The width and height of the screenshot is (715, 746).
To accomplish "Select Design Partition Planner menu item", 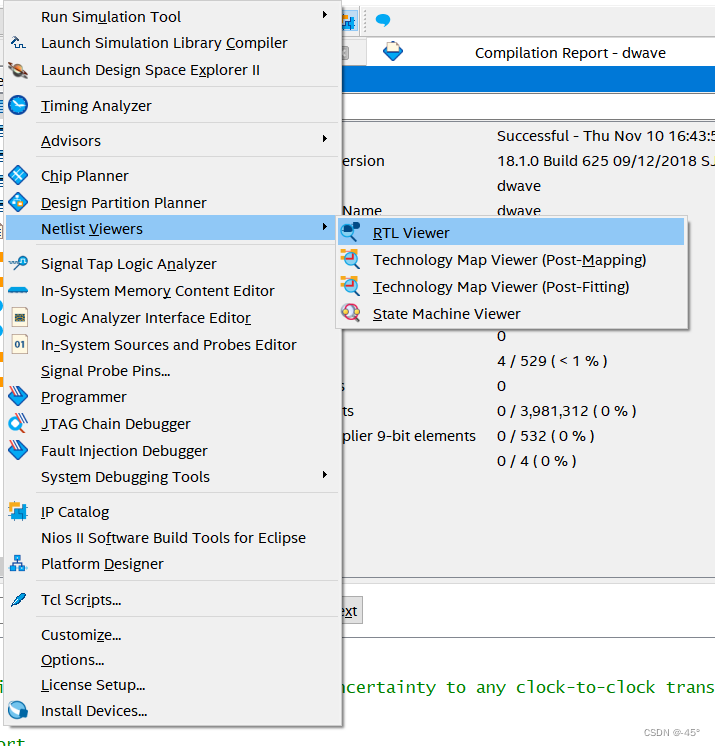I will click(171, 203).
